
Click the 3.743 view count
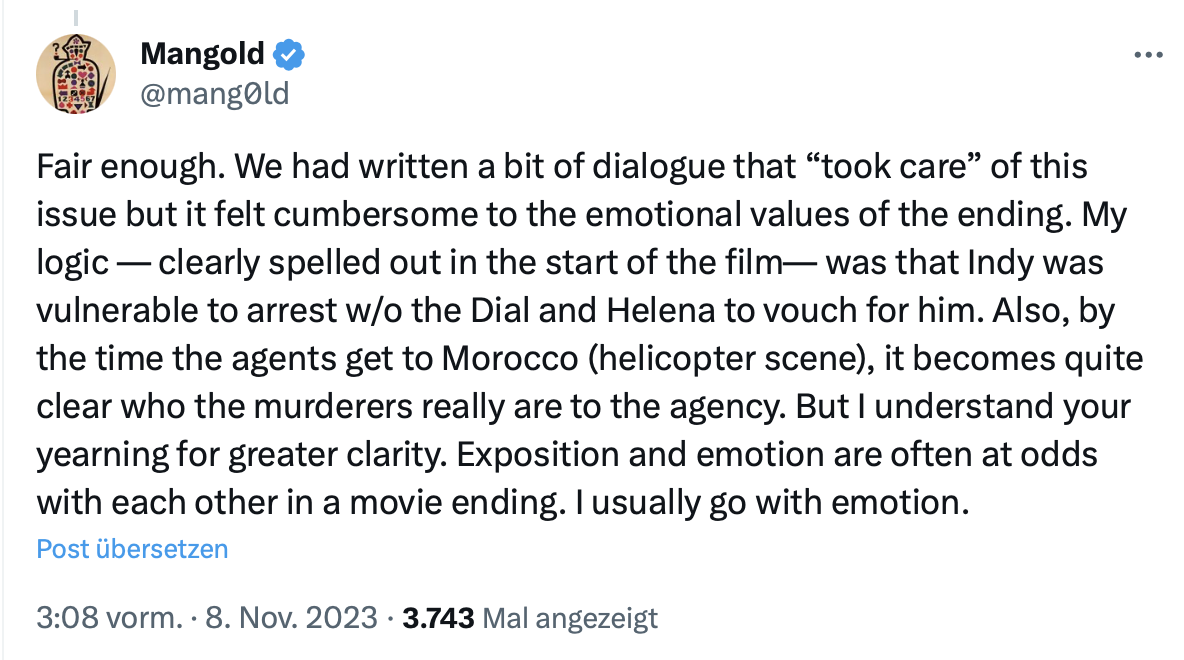point(437,619)
